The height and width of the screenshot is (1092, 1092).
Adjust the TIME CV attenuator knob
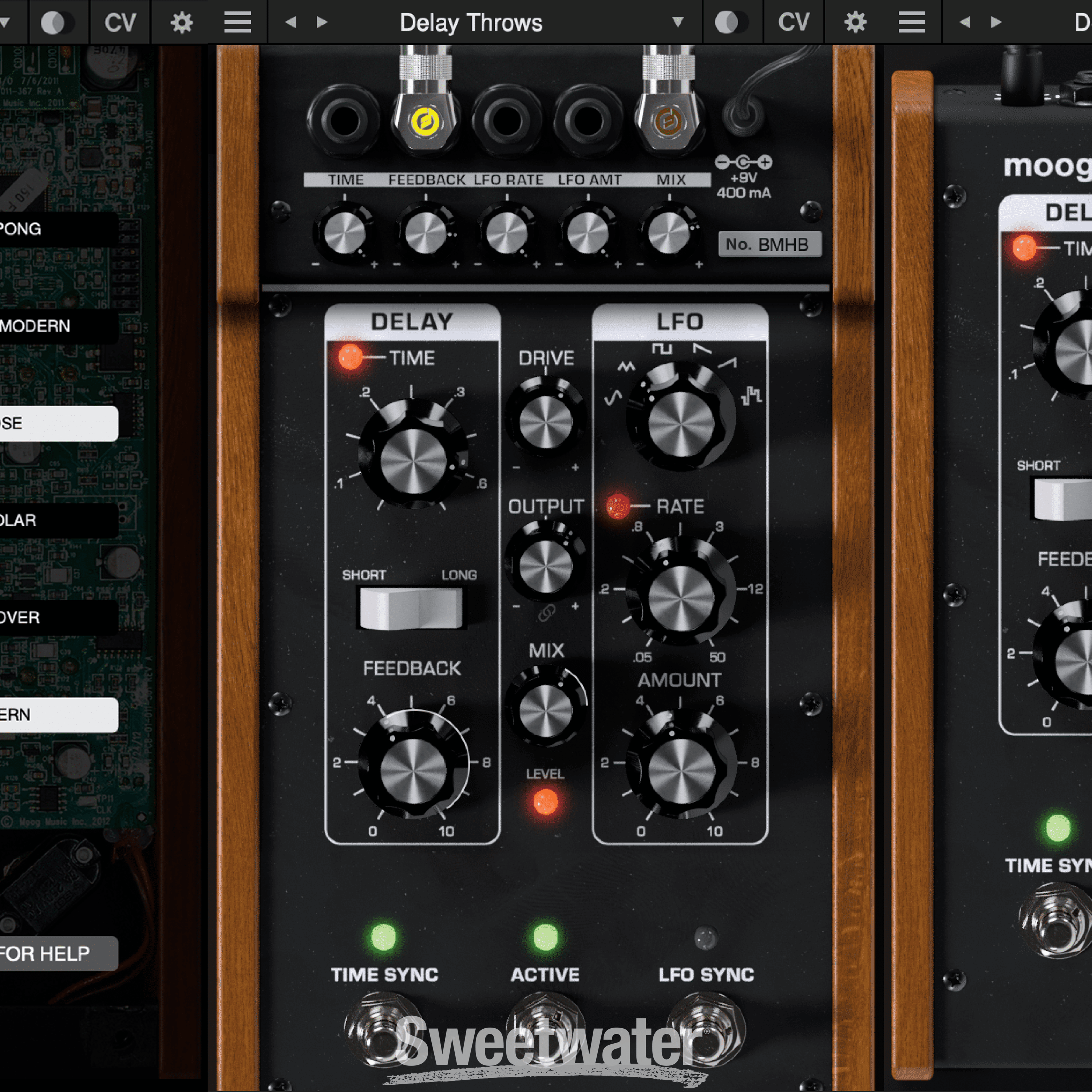[x=344, y=233]
